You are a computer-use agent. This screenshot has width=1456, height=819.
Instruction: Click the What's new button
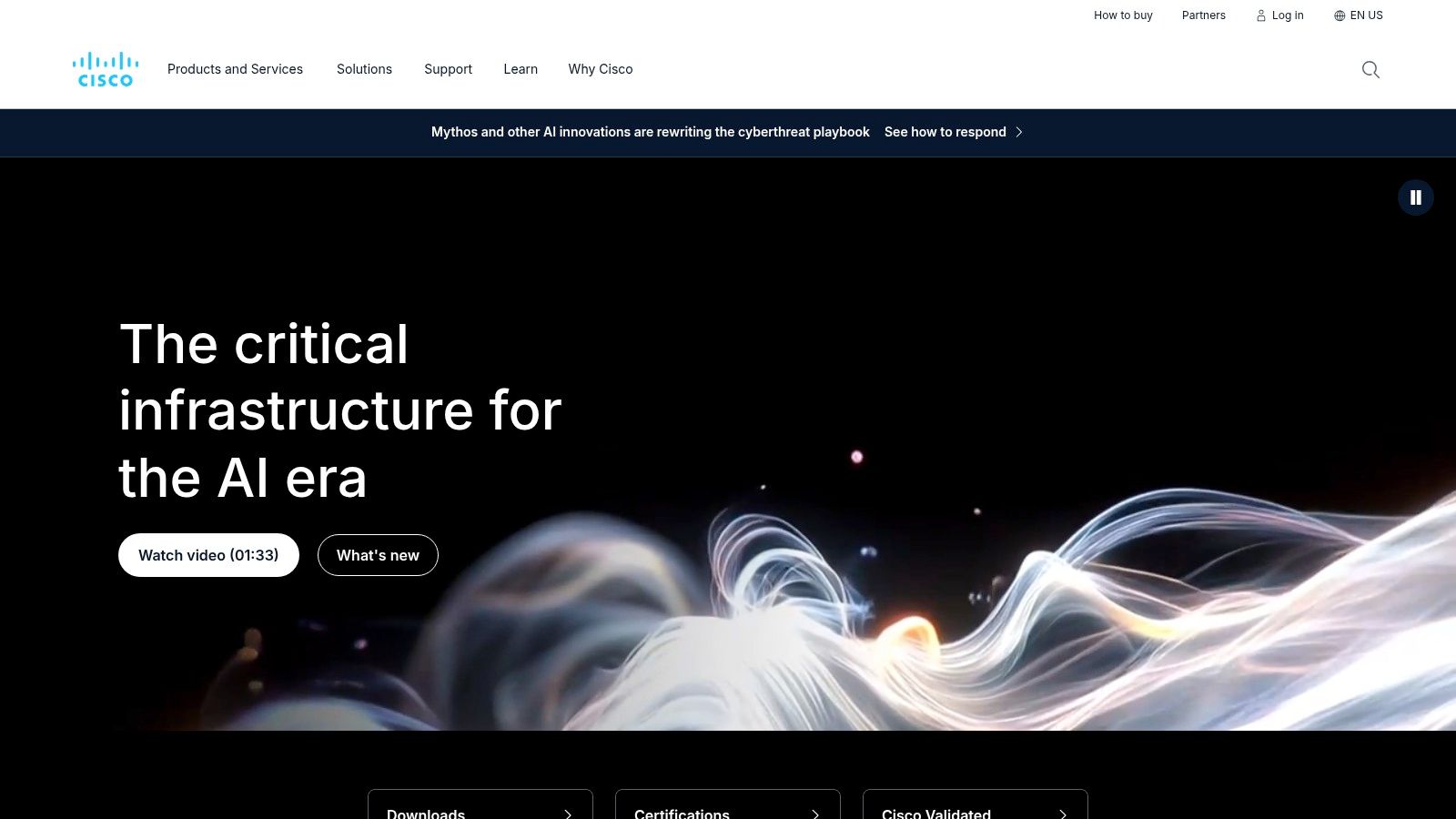point(378,555)
